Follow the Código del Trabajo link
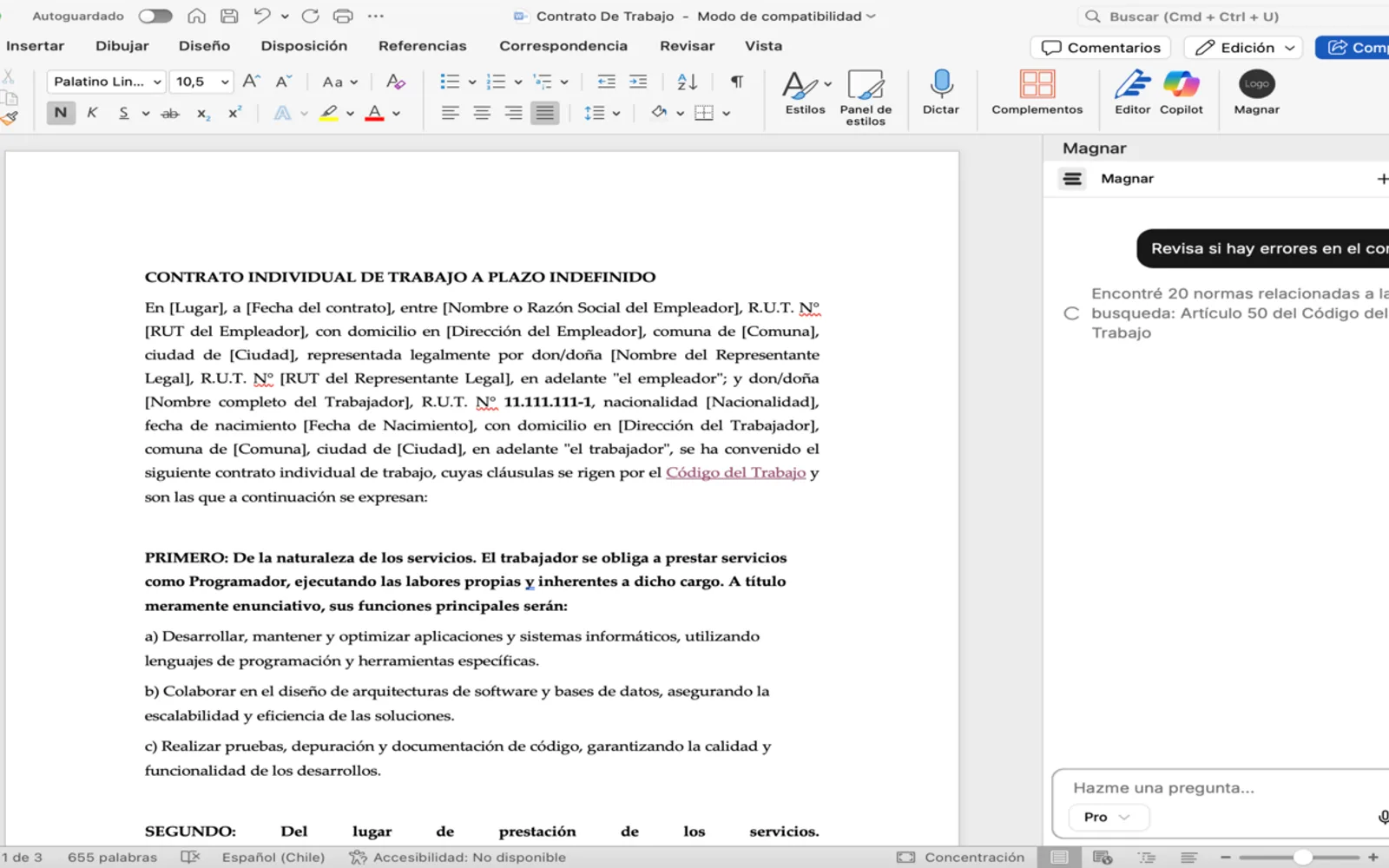The image size is (1389, 868). 735,472
